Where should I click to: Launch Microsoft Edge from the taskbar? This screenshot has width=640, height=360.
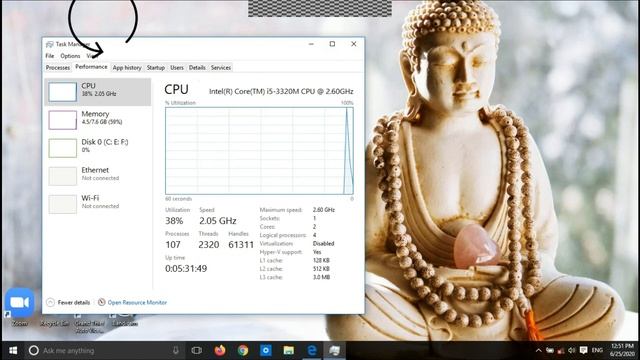[312, 351]
